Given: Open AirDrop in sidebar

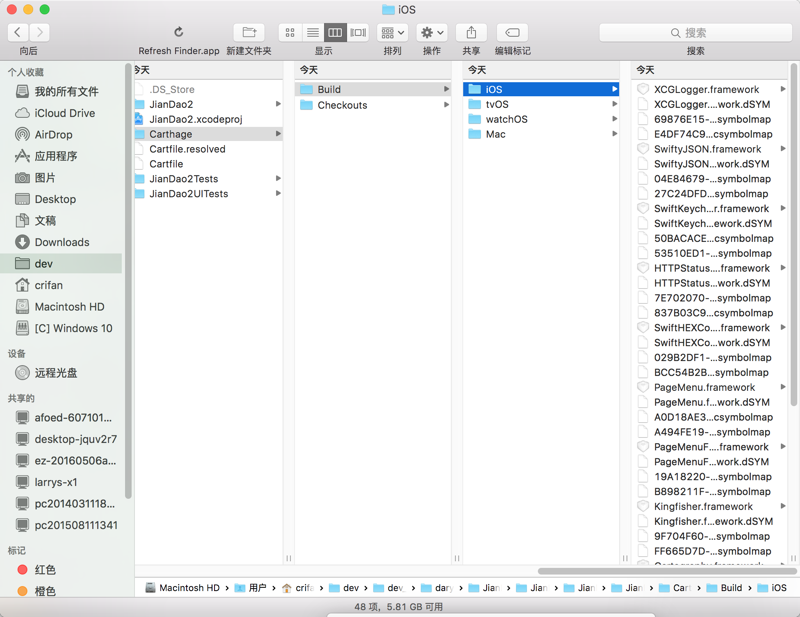Looking at the screenshot, I should 61,135.
